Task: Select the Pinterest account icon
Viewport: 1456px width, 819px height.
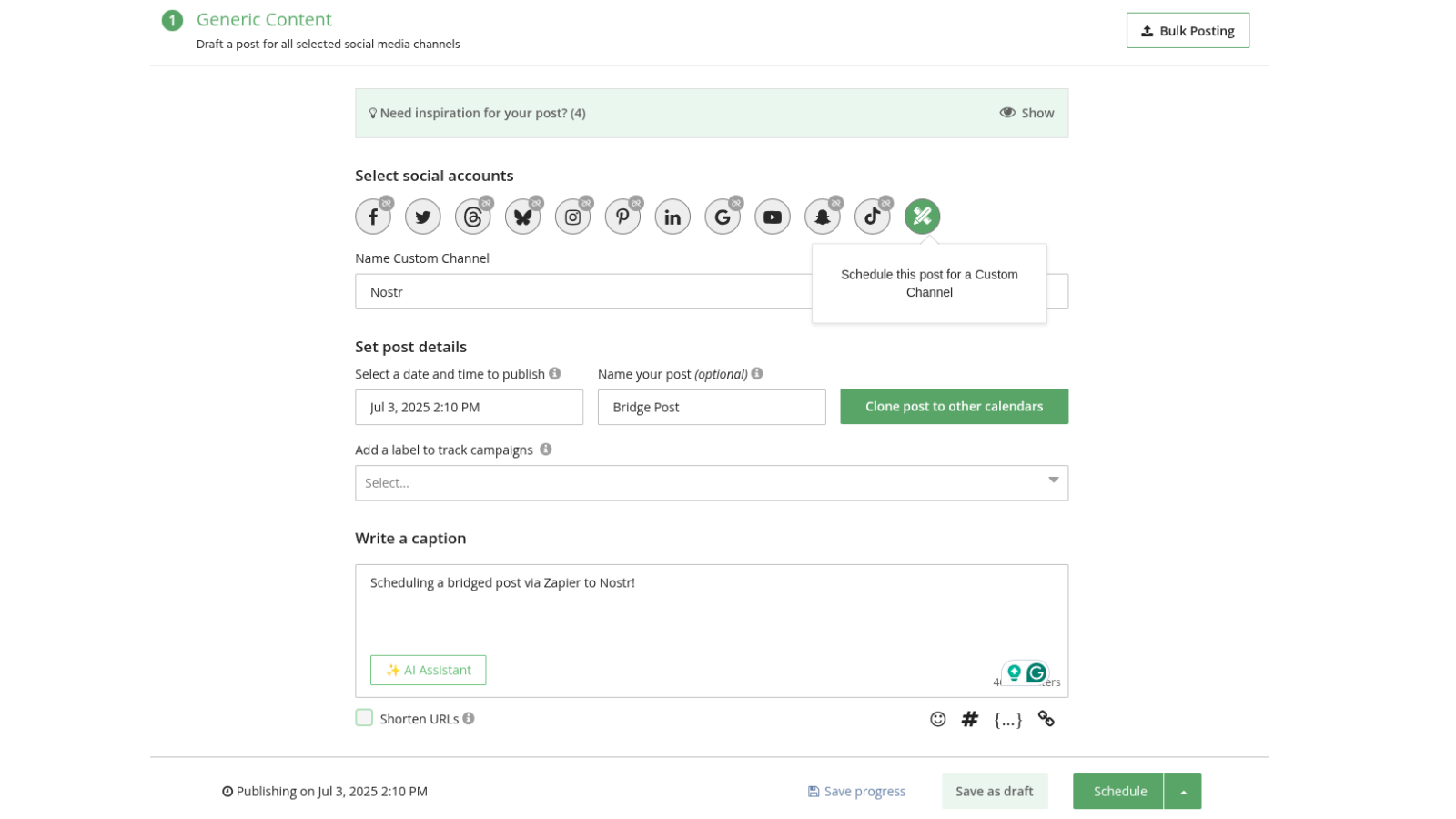Action: point(622,217)
